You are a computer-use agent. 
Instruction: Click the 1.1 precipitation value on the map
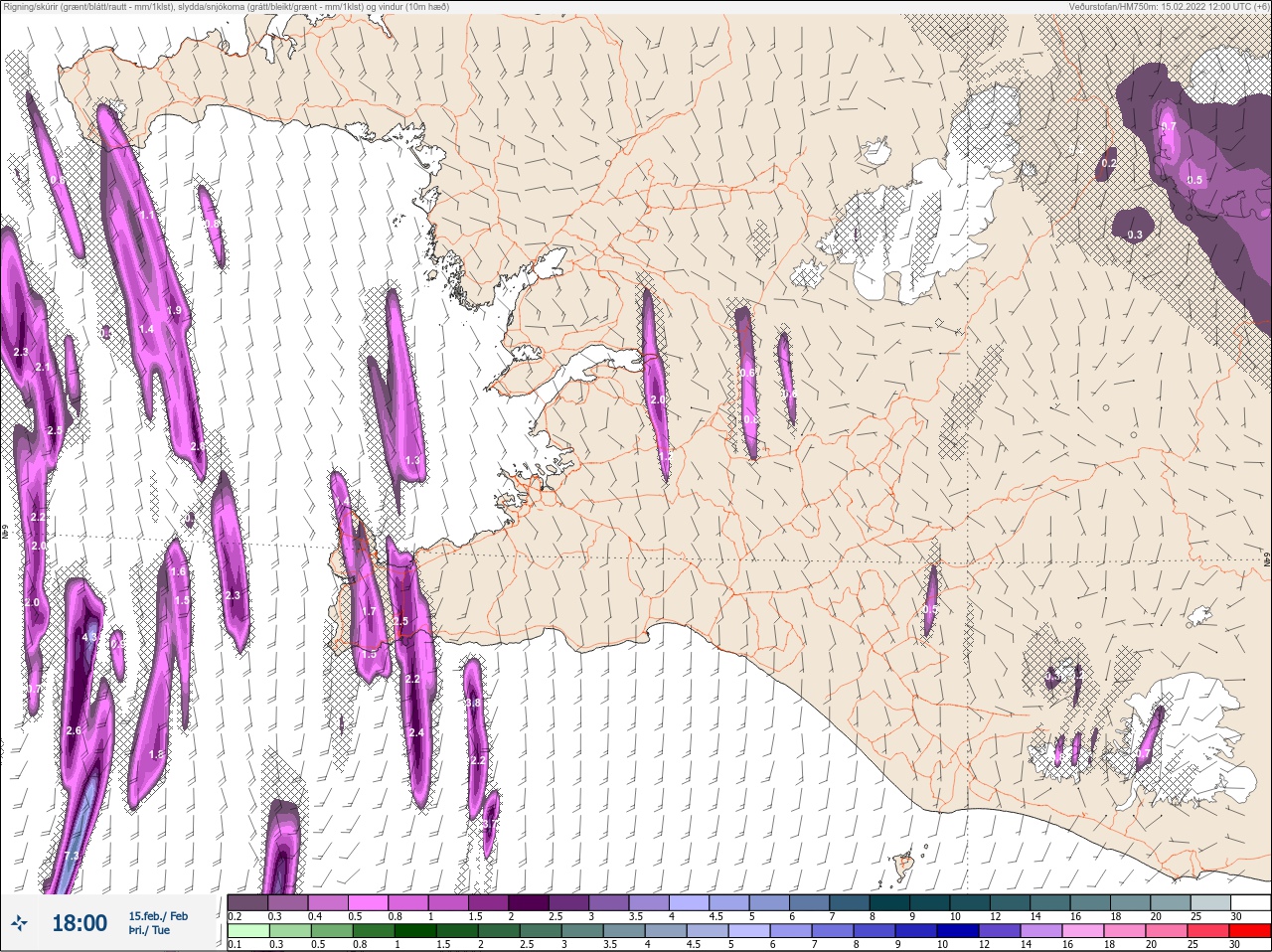(x=148, y=215)
